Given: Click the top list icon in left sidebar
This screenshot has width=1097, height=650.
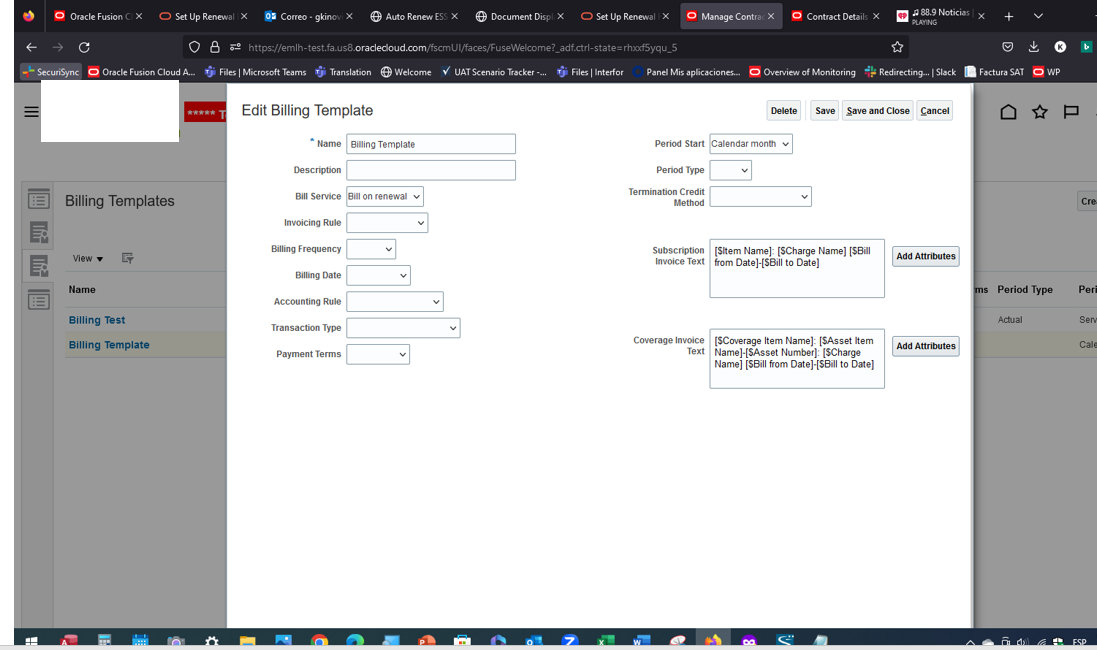Looking at the screenshot, I should click(38, 199).
